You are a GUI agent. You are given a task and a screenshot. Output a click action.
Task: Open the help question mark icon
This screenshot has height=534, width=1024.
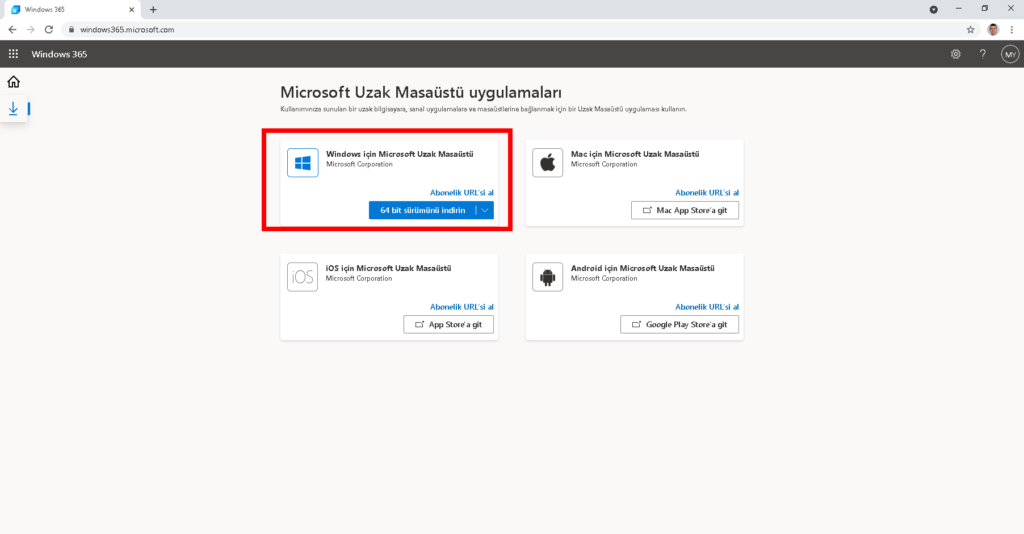982,54
